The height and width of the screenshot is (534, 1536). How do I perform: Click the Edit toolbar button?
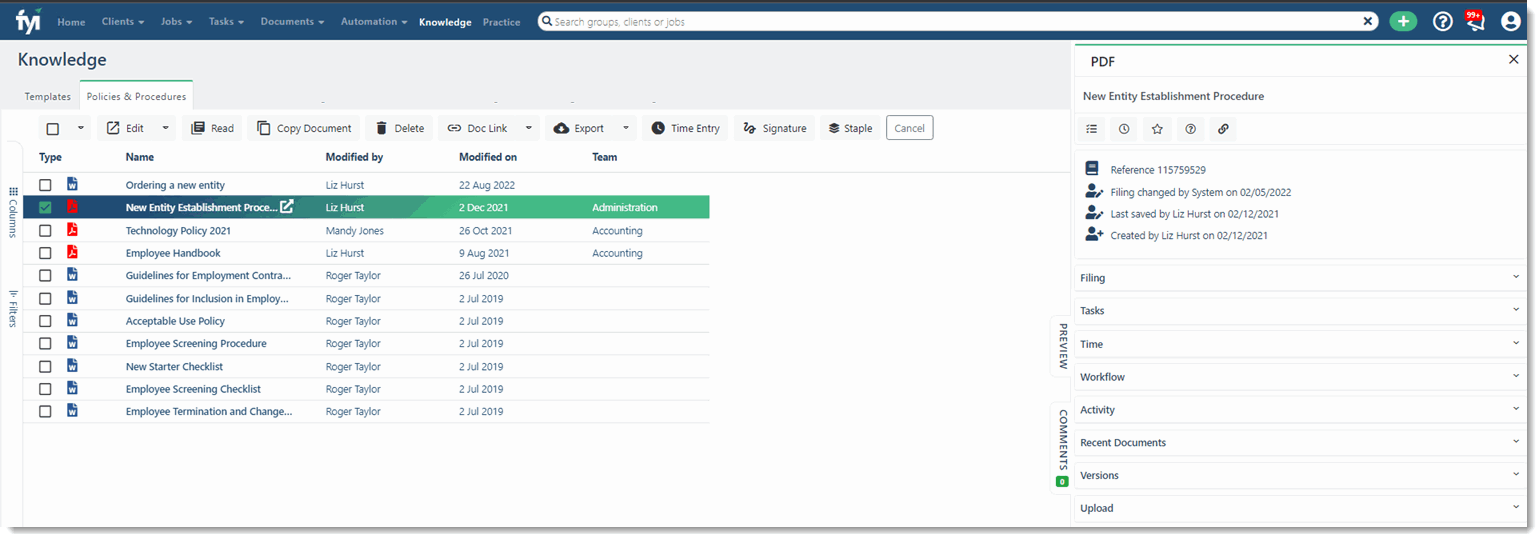[x=126, y=128]
